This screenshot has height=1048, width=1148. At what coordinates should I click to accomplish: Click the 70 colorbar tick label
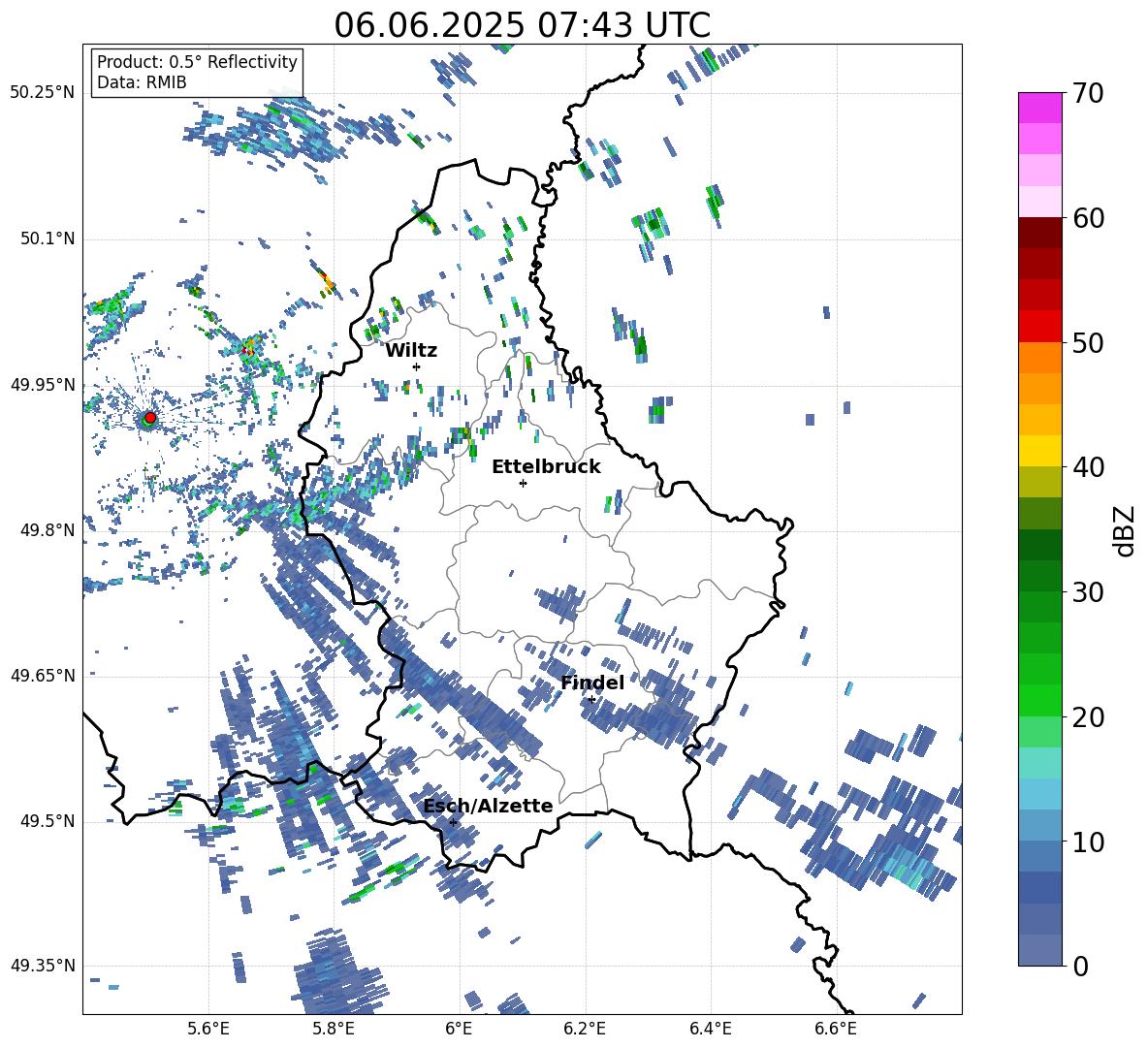[x=1088, y=93]
